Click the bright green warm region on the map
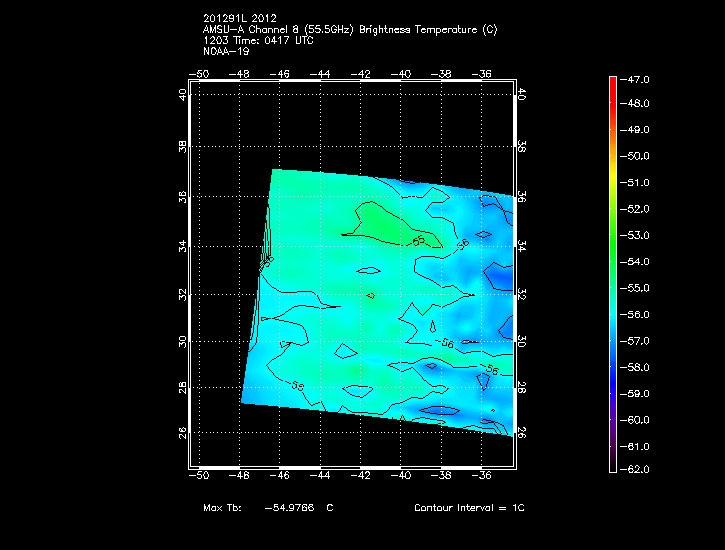Screen dimensions: 725x550 (x=385, y=222)
